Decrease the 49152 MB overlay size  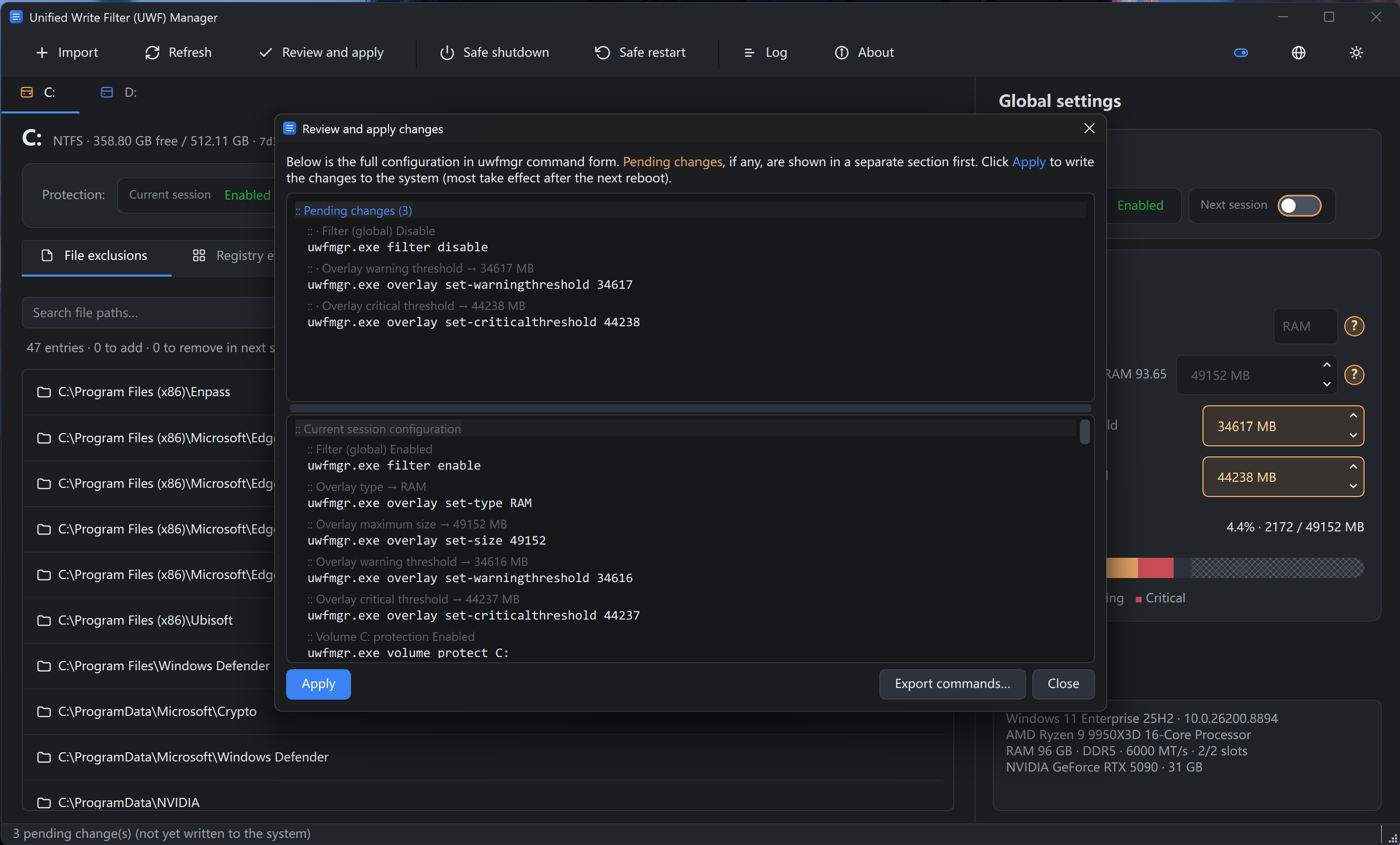click(x=1327, y=384)
